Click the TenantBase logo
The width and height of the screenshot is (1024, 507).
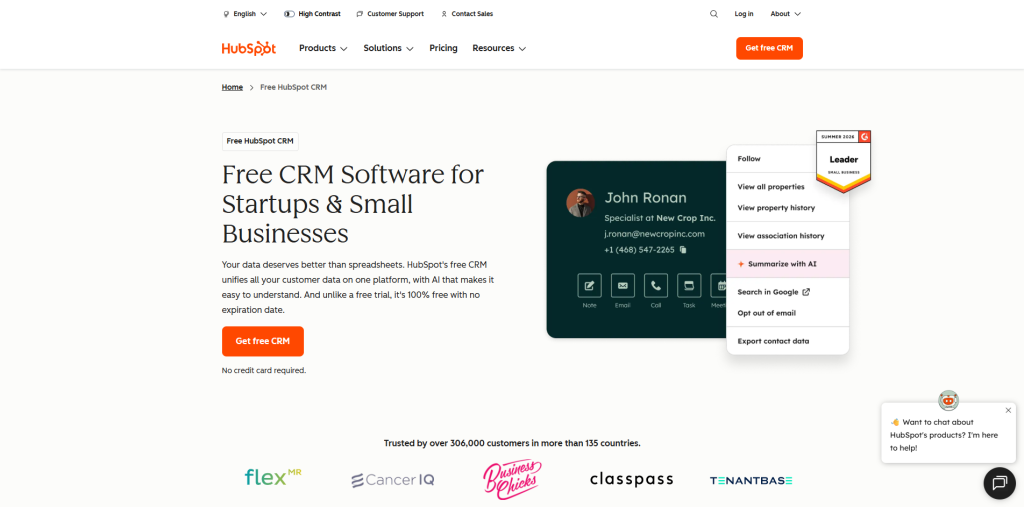tap(751, 480)
